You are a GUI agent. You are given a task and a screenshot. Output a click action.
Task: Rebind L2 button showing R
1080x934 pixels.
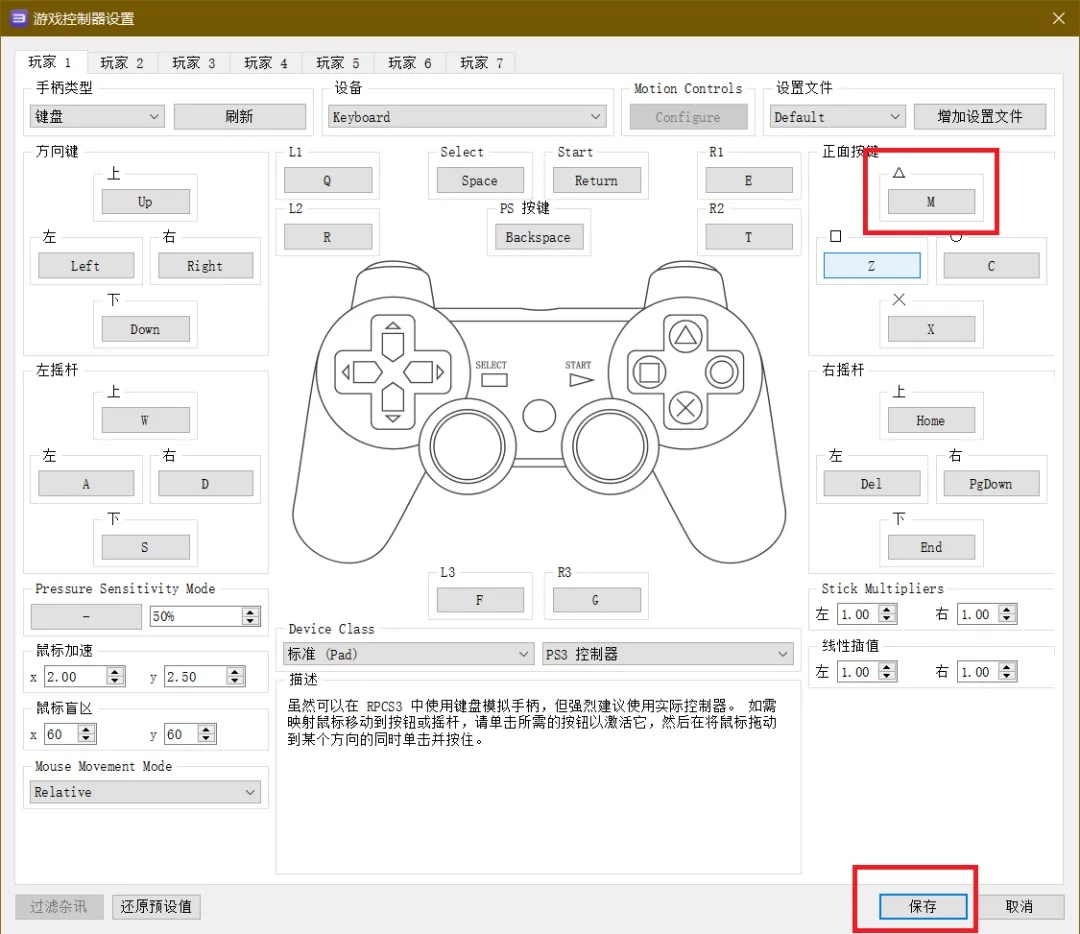pos(328,237)
